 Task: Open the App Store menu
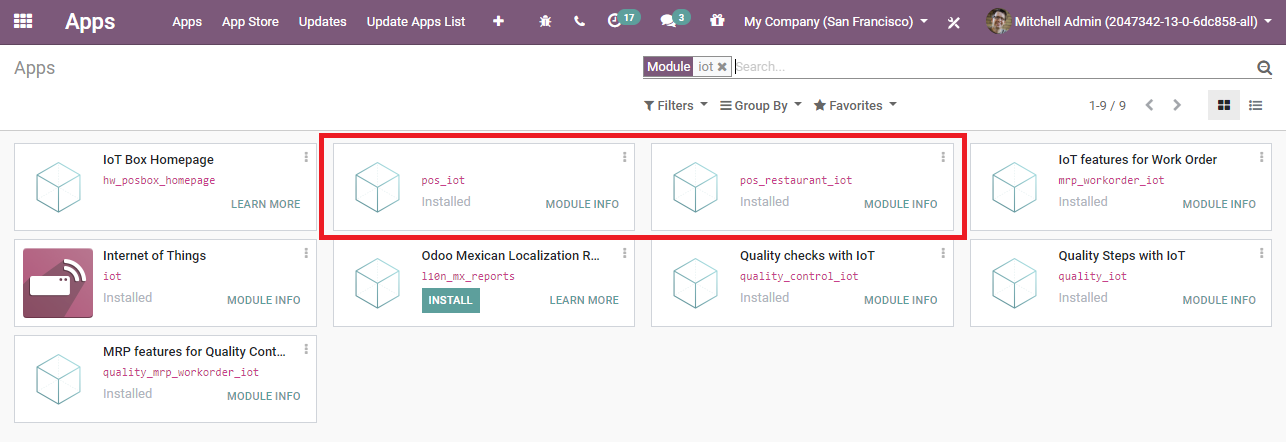(250, 21)
